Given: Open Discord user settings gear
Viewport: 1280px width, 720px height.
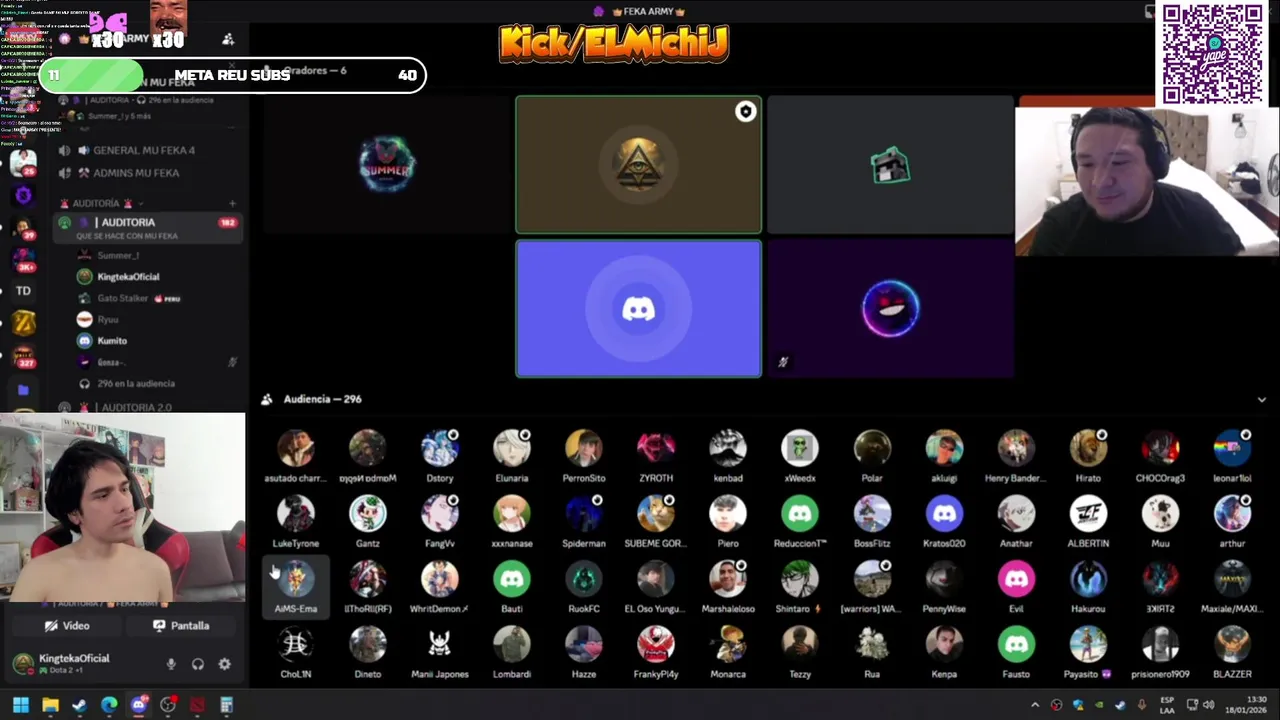Looking at the screenshot, I should tap(224, 664).
